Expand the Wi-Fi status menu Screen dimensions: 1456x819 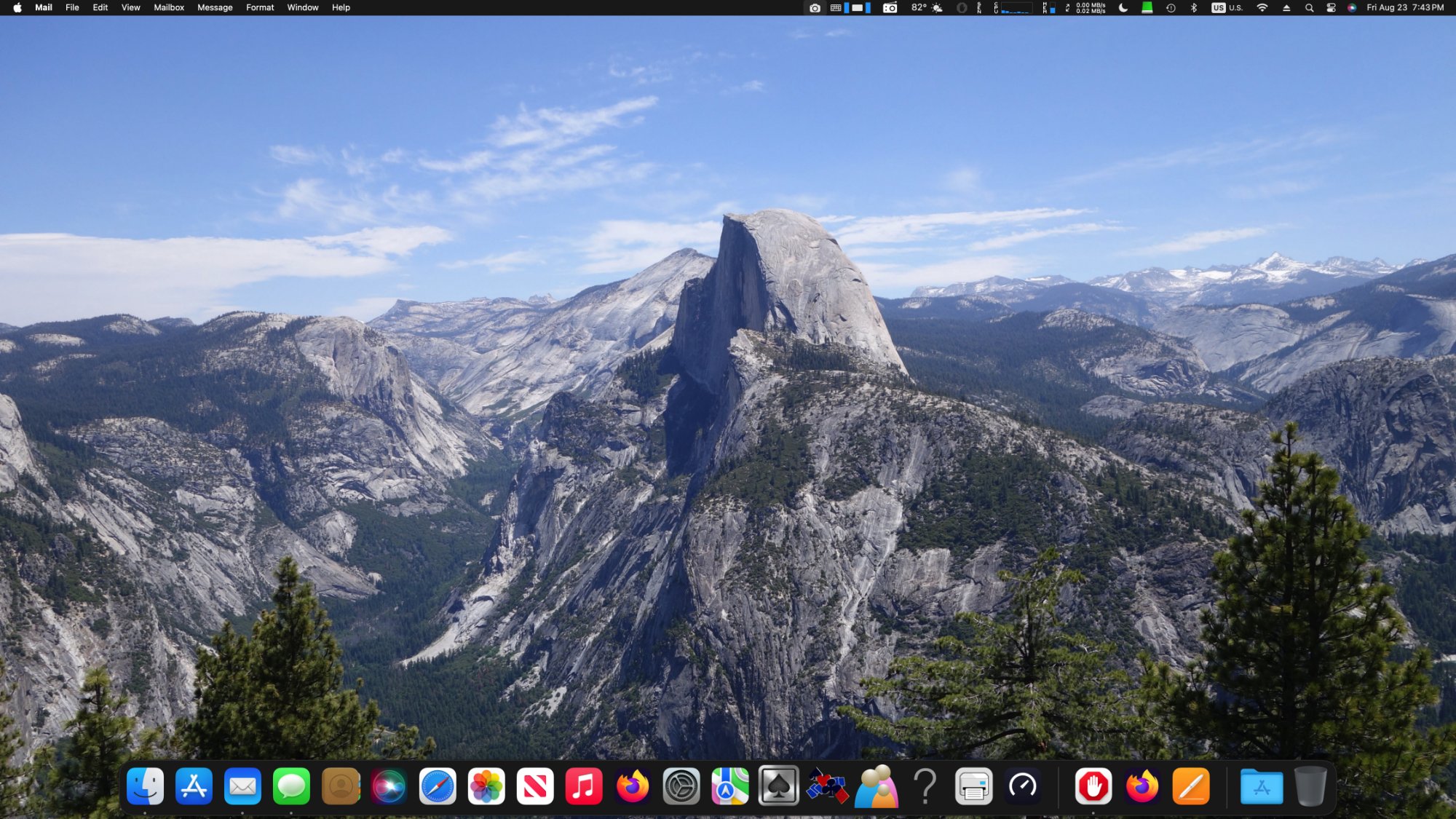1262,7
